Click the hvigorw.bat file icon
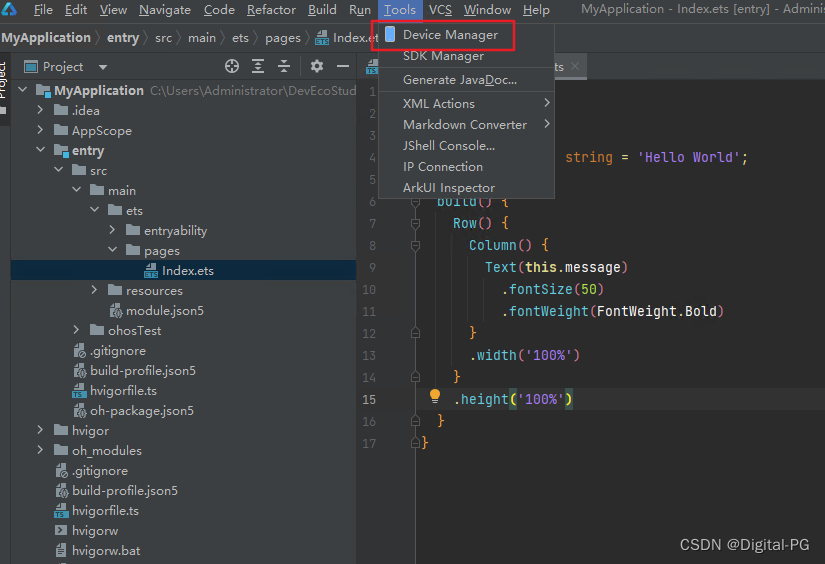 click(x=61, y=551)
